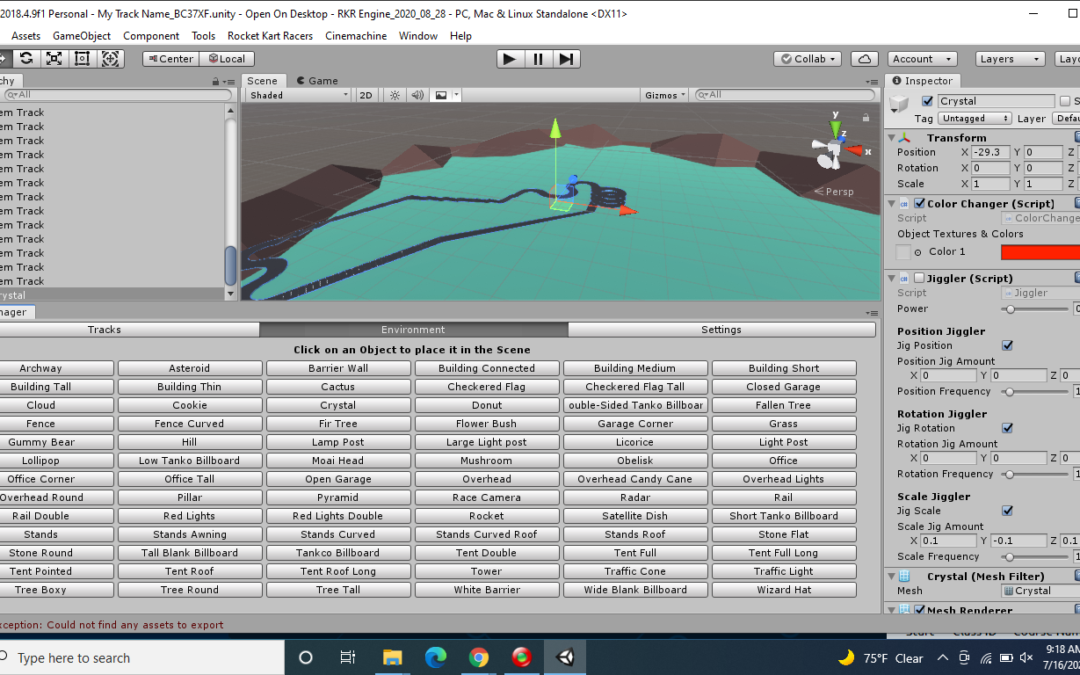This screenshot has height=675, width=1080.
Task: Click the Traffic Cone object button
Action: pos(635,572)
